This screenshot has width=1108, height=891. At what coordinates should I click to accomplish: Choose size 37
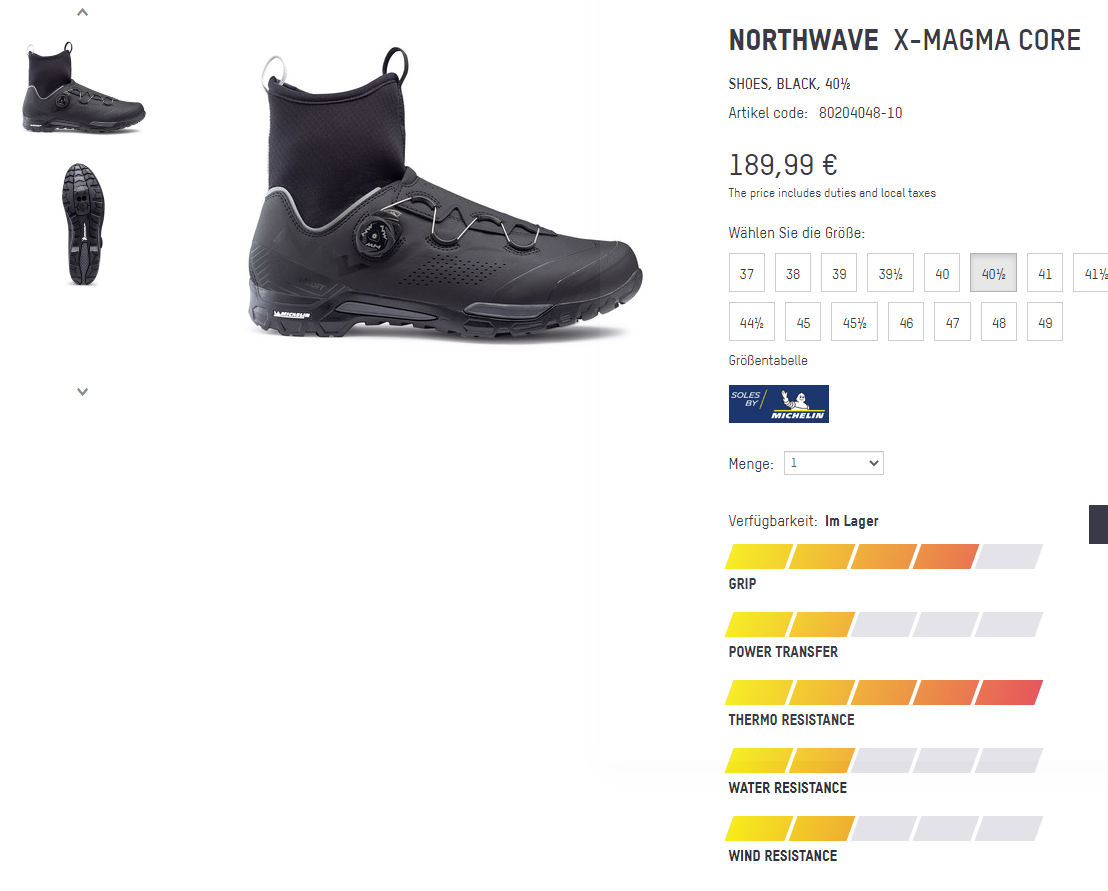(x=747, y=273)
